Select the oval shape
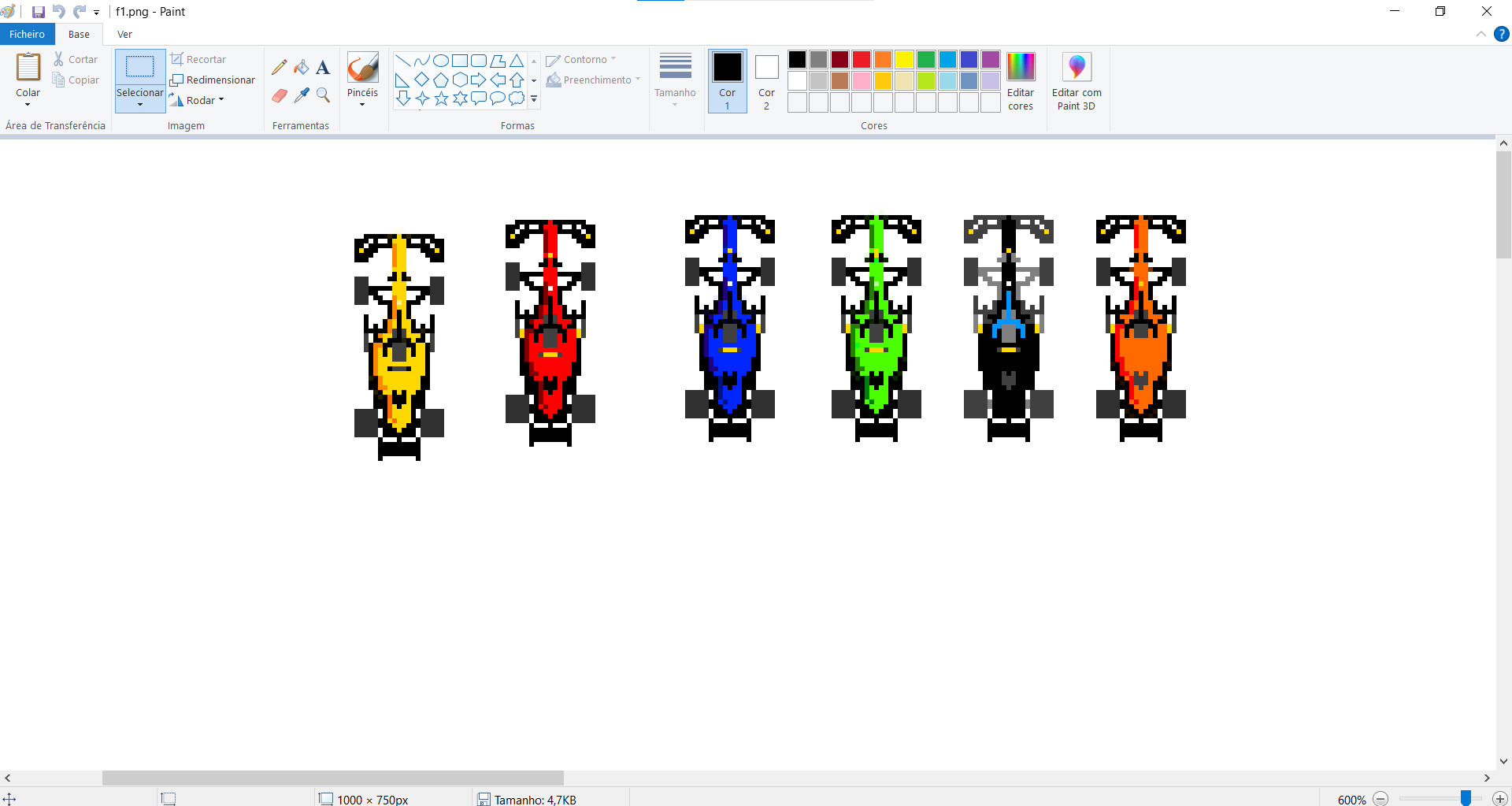 (x=440, y=59)
